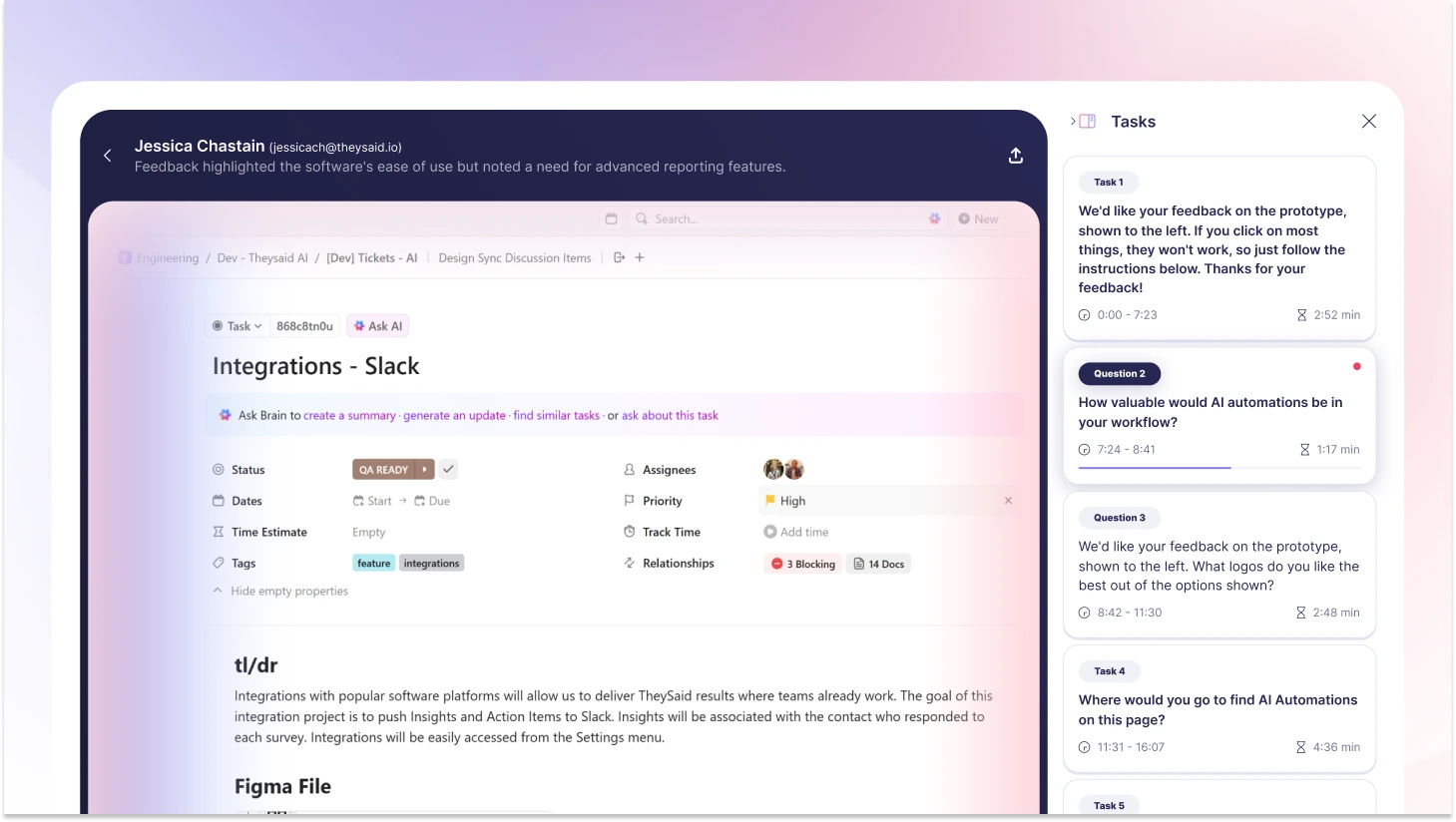1456x822 pixels.
Task: Open the Task type dropdown
Action: coord(237,326)
